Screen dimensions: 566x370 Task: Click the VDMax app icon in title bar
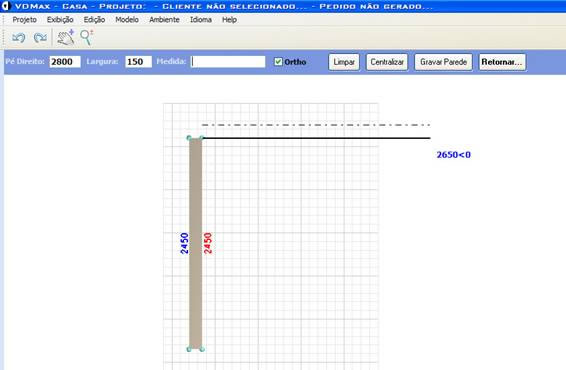tap(6, 6)
